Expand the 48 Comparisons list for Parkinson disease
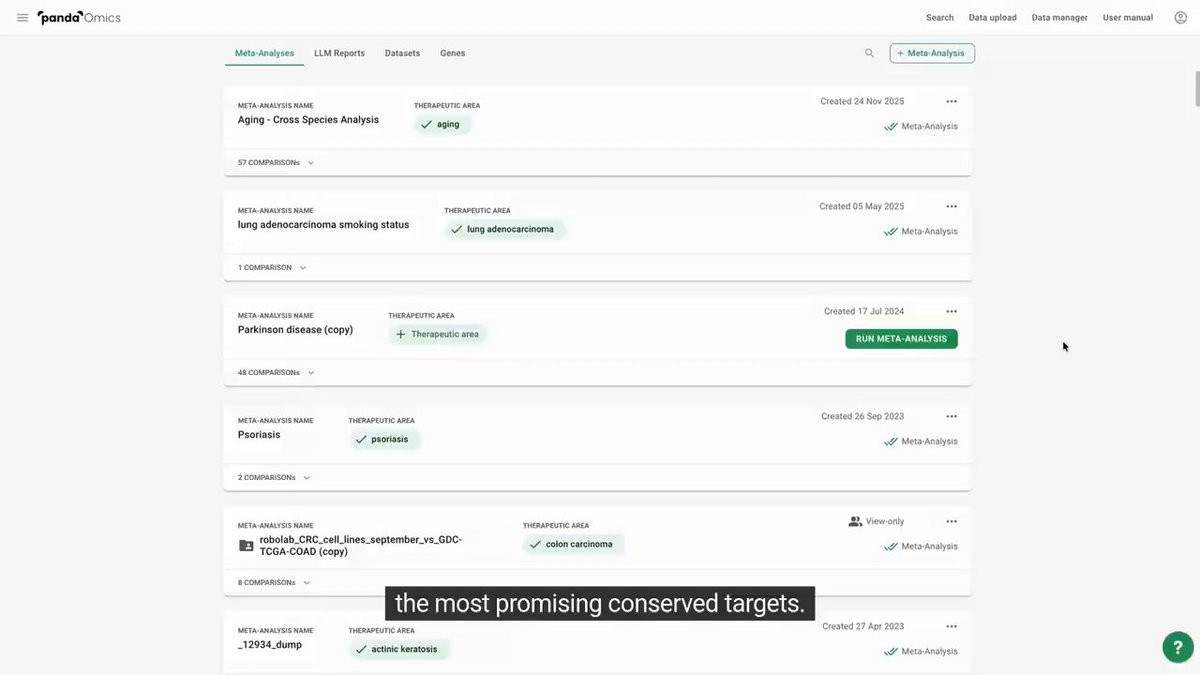 pos(276,372)
